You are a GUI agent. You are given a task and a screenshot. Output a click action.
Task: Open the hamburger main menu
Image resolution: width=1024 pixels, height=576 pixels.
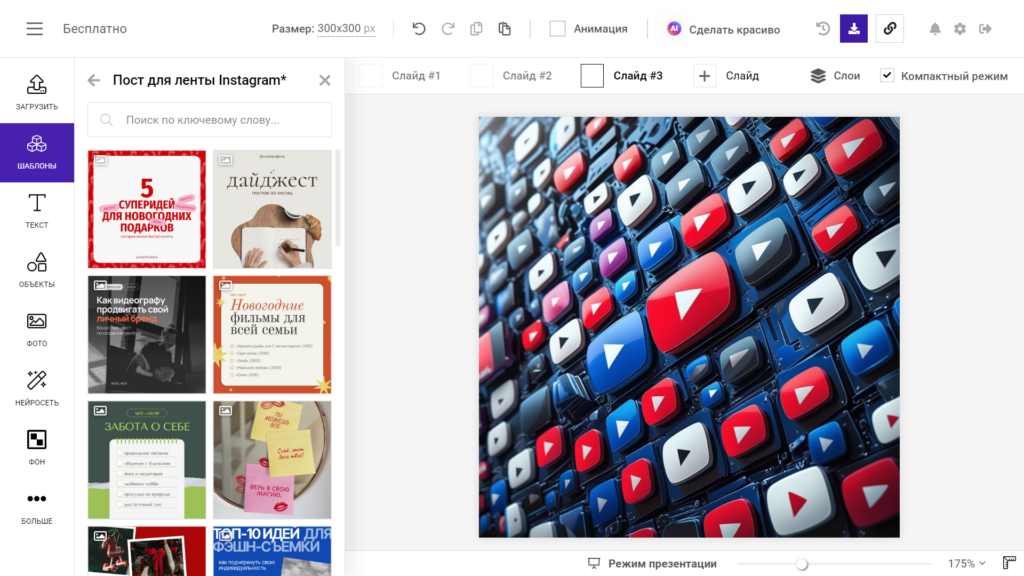pyautogui.click(x=35, y=29)
